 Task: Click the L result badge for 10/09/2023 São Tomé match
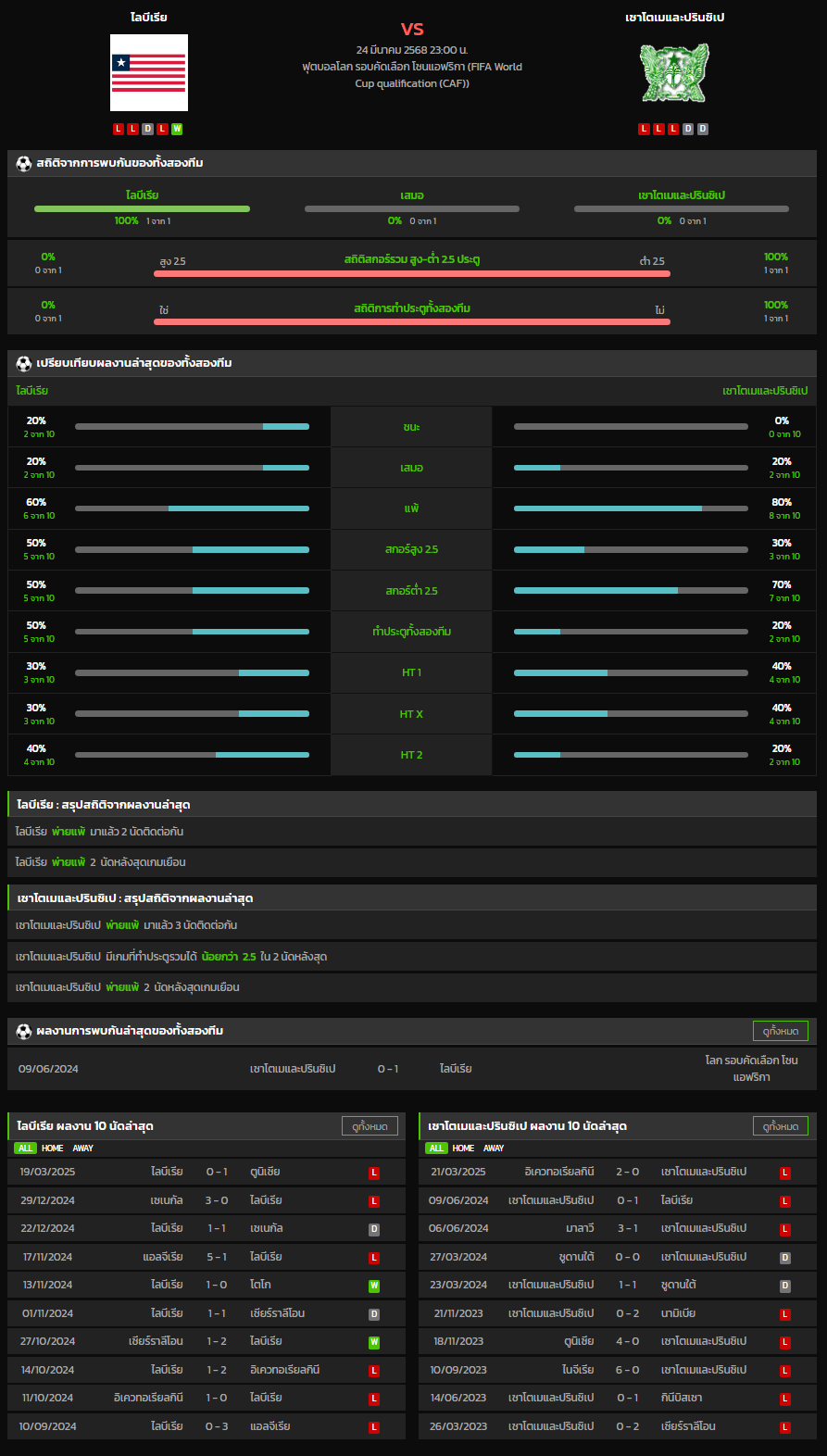click(785, 1371)
